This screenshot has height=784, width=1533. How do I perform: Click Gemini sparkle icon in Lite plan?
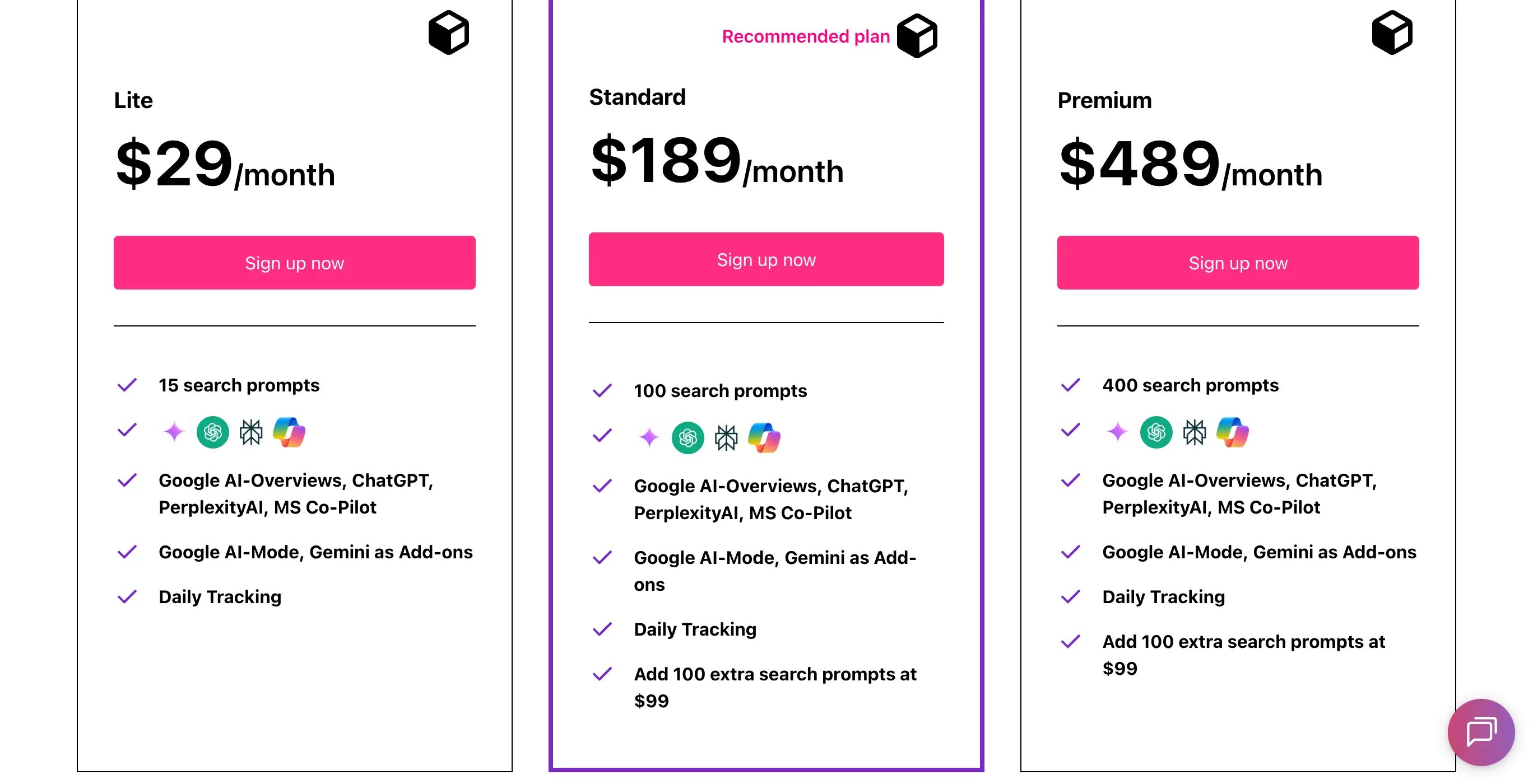point(174,432)
